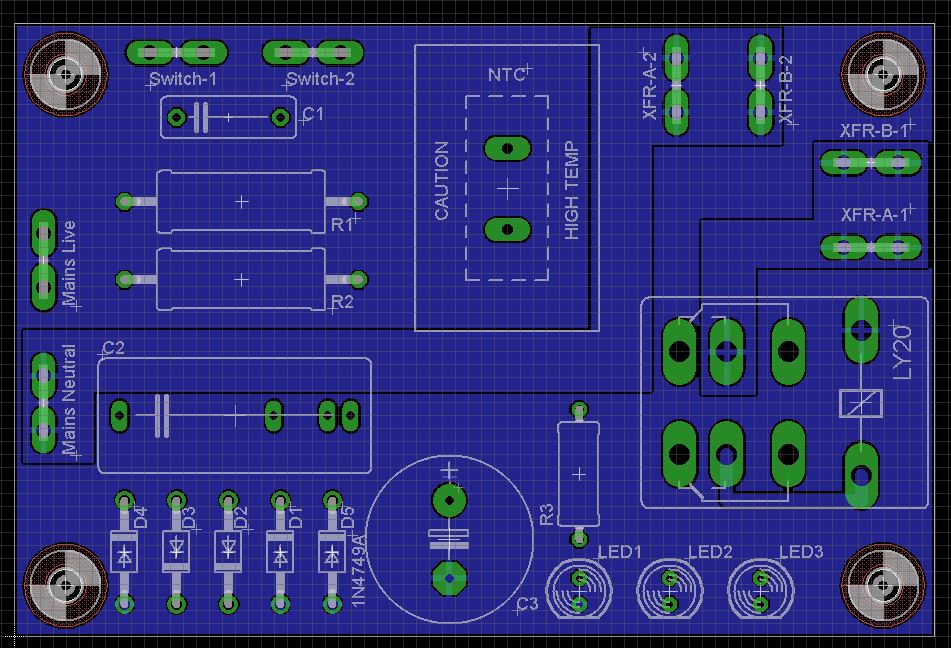Viewport: 951px width, 648px height.
Task: Click the C1 reference label
Action: pyautogui.click(x=313, y=113)
